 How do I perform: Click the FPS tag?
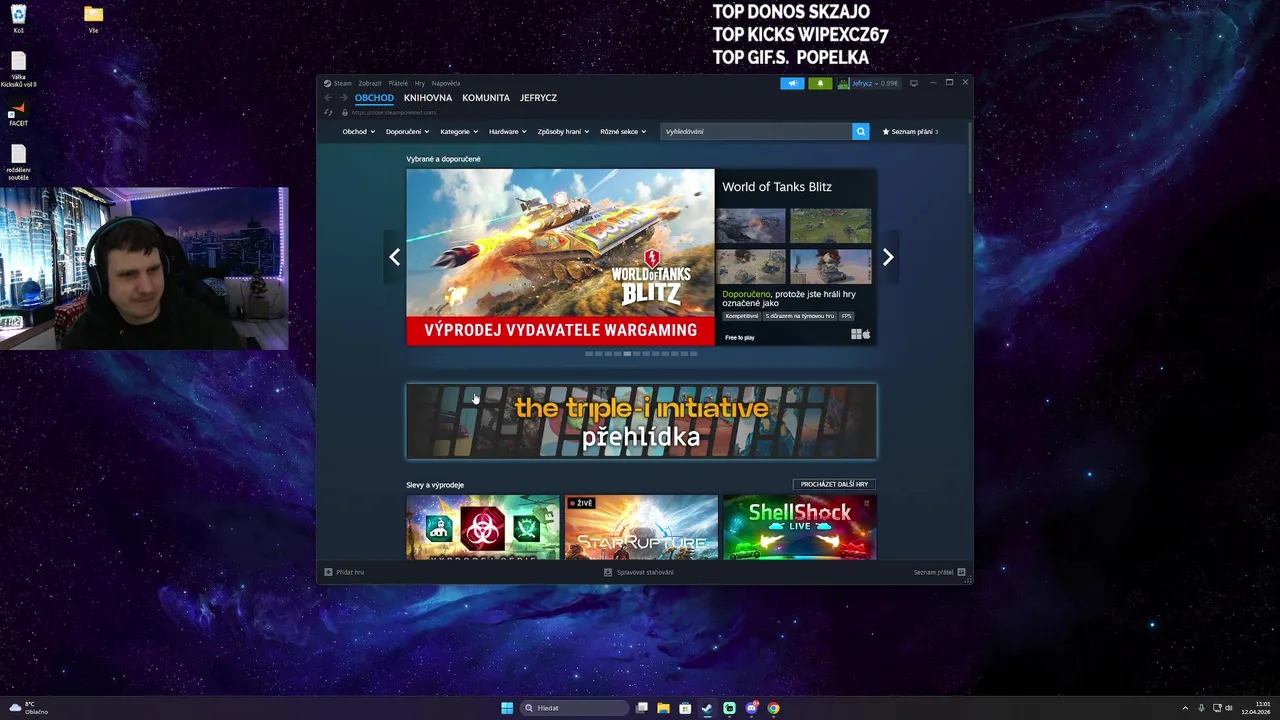pos(846,316)
